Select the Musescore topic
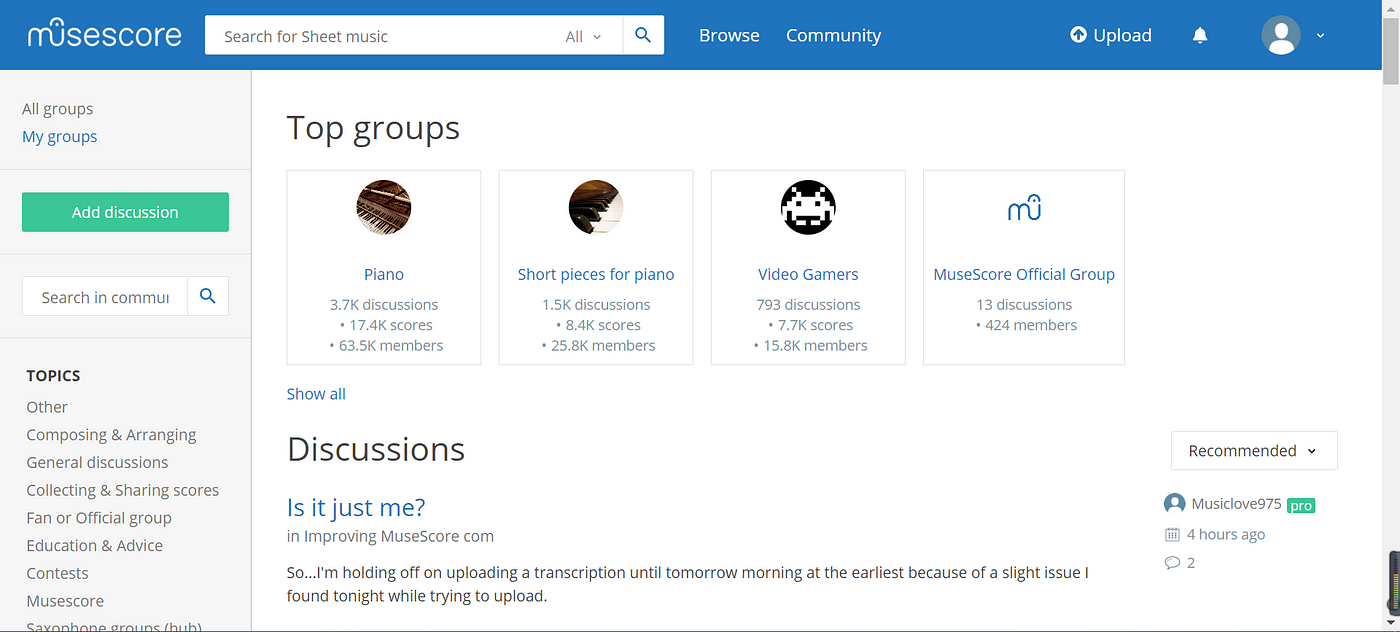The height and width of the screenshot is (632, 1400). point(65,601)
